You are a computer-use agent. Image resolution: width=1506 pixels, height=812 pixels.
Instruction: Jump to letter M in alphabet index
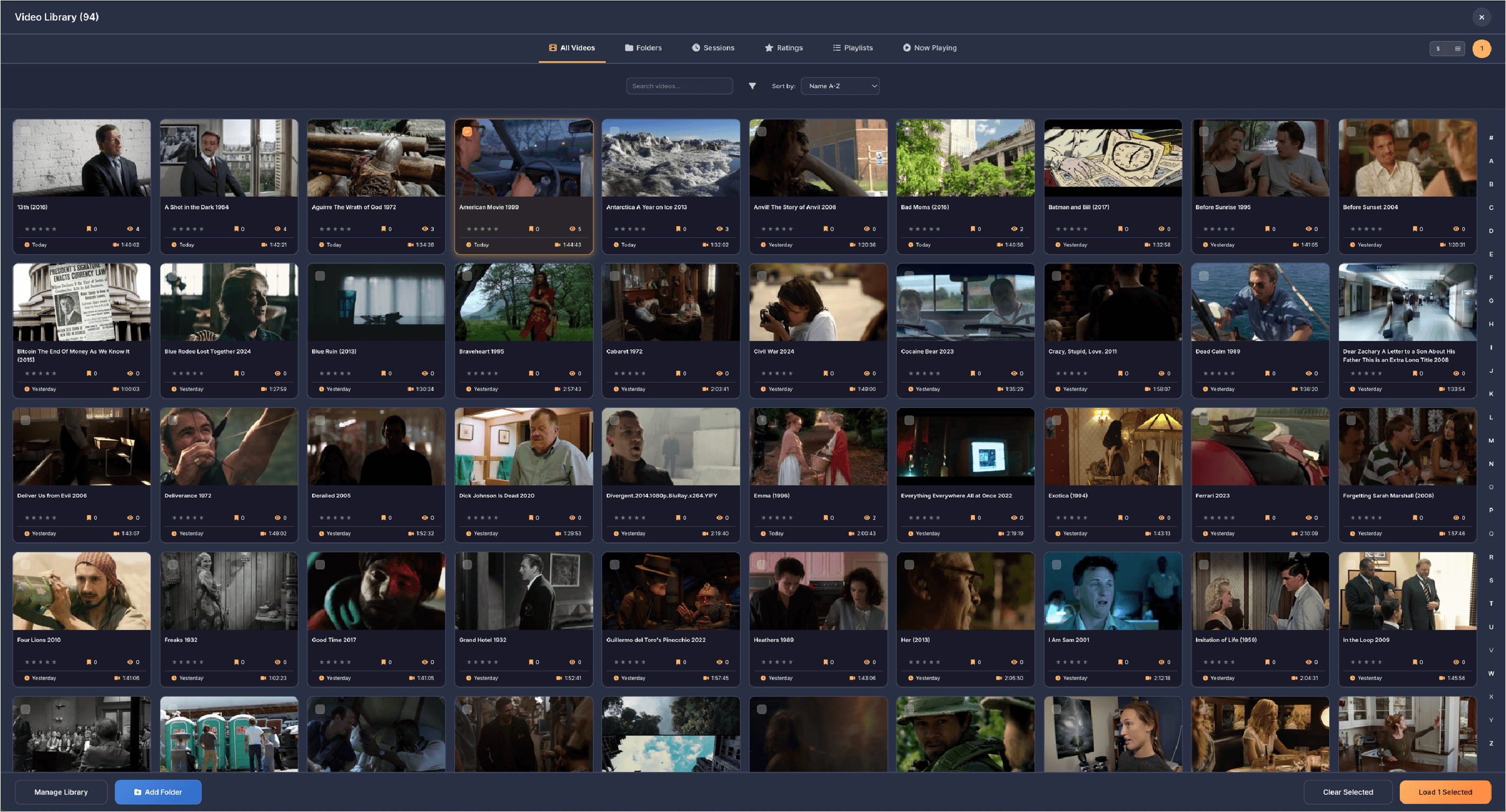(1491, 440)
